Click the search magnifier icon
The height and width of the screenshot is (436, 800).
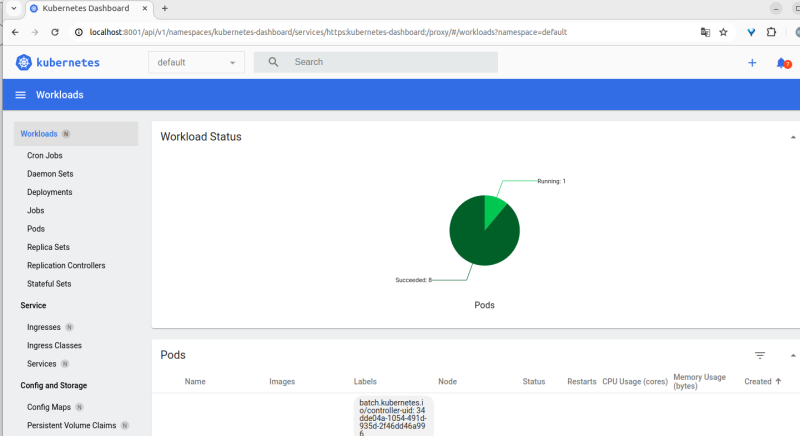pyautogui.click(x=273, y=62)
